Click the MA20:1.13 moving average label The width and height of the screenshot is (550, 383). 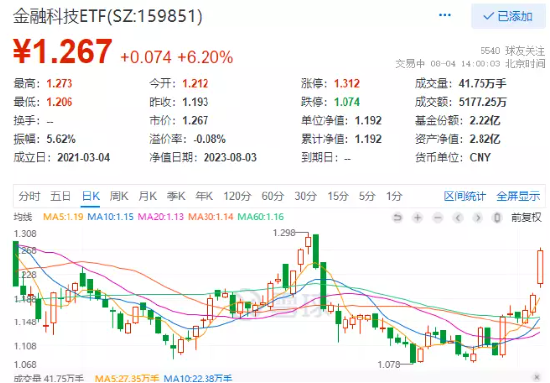(161, 217)
